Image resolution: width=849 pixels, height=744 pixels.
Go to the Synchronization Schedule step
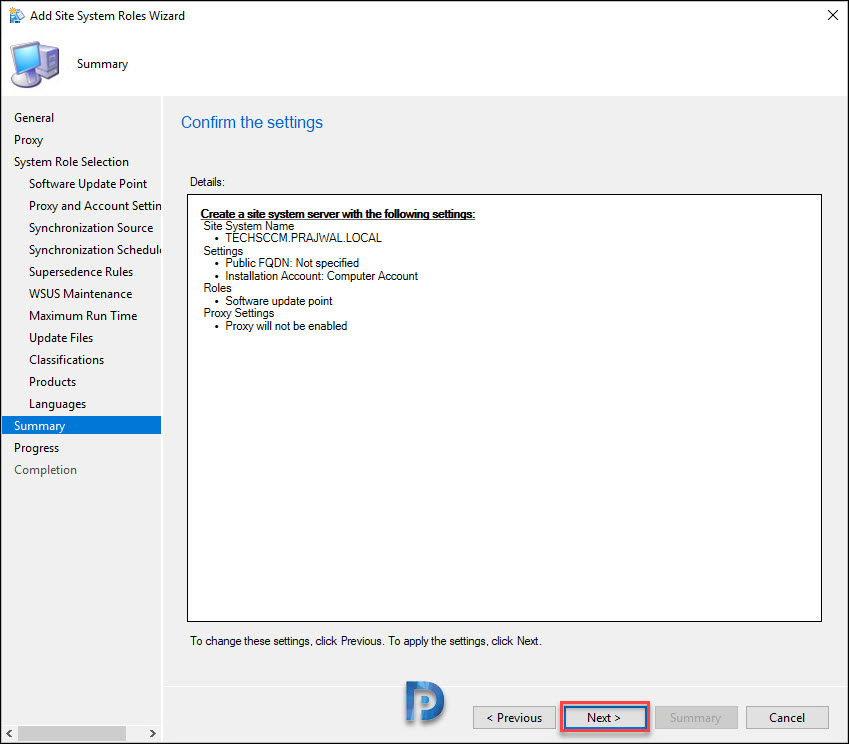click(95, 250)
